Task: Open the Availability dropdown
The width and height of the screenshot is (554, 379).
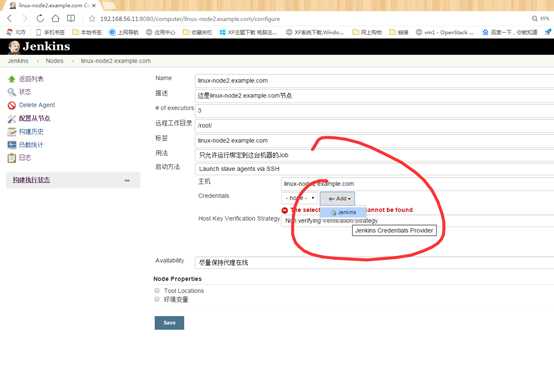Action: pyautogui.click(x=374, y=262)
